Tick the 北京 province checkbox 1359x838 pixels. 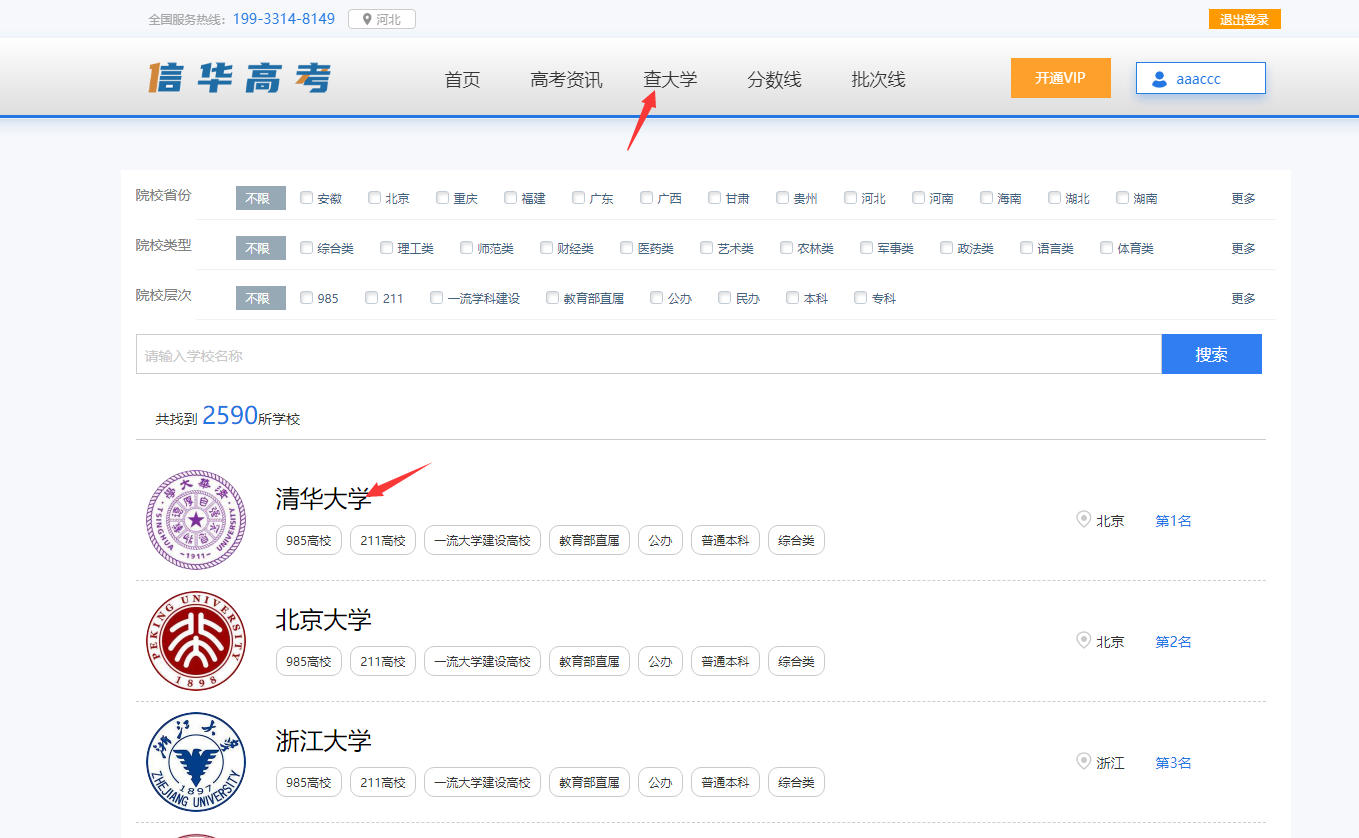(x=375, y=198)
